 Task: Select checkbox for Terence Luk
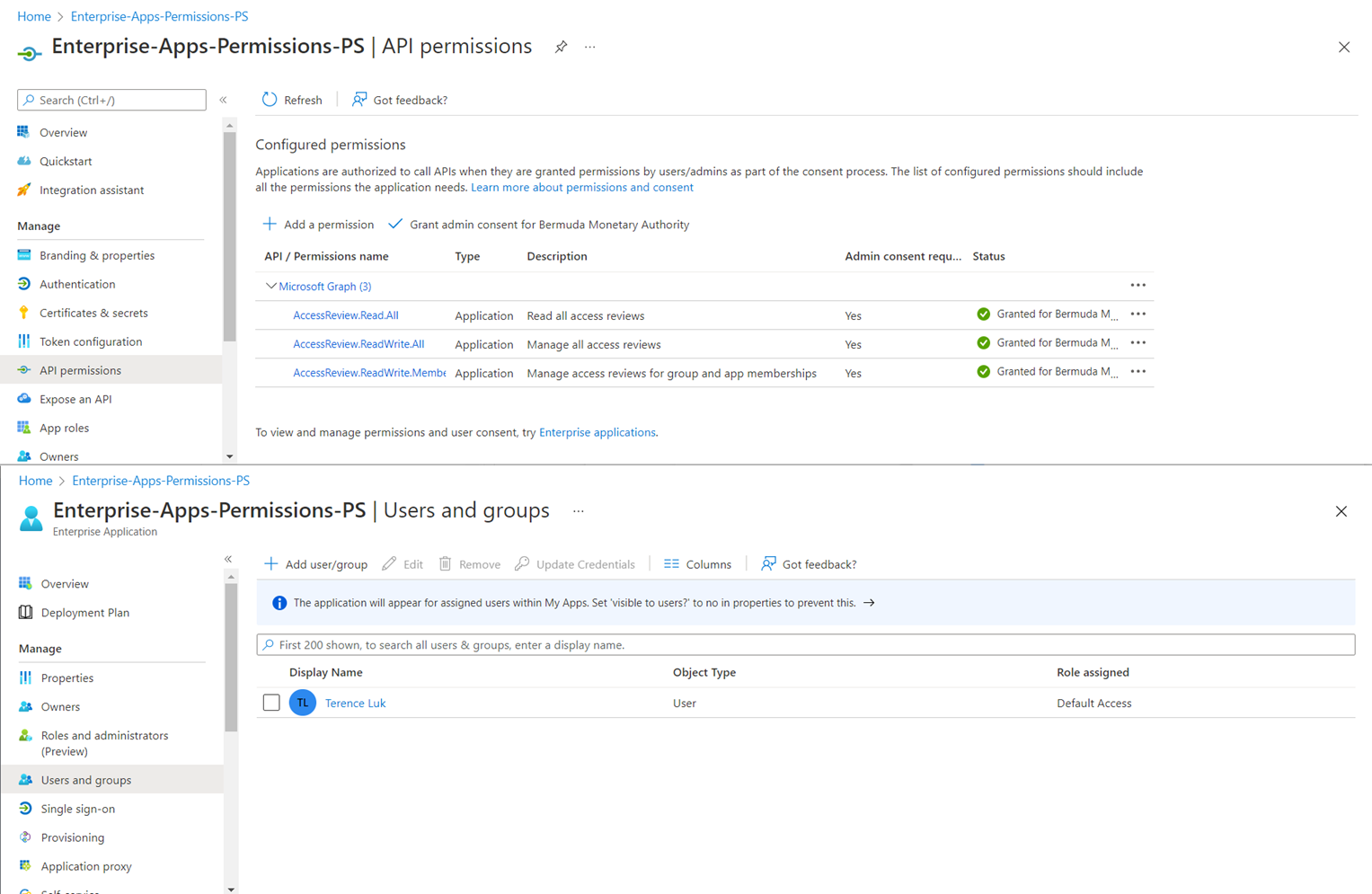(271, 703)
